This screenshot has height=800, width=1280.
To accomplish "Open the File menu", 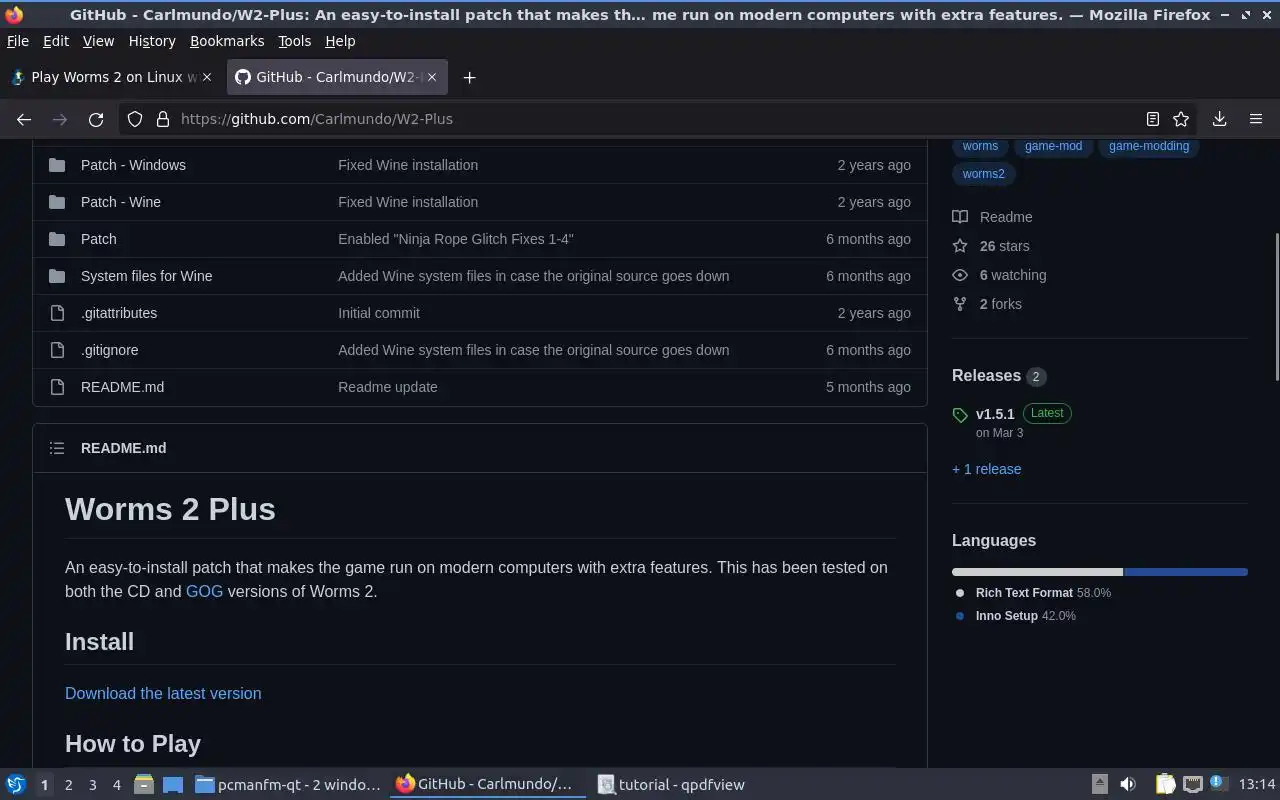I will pos(18,41).
